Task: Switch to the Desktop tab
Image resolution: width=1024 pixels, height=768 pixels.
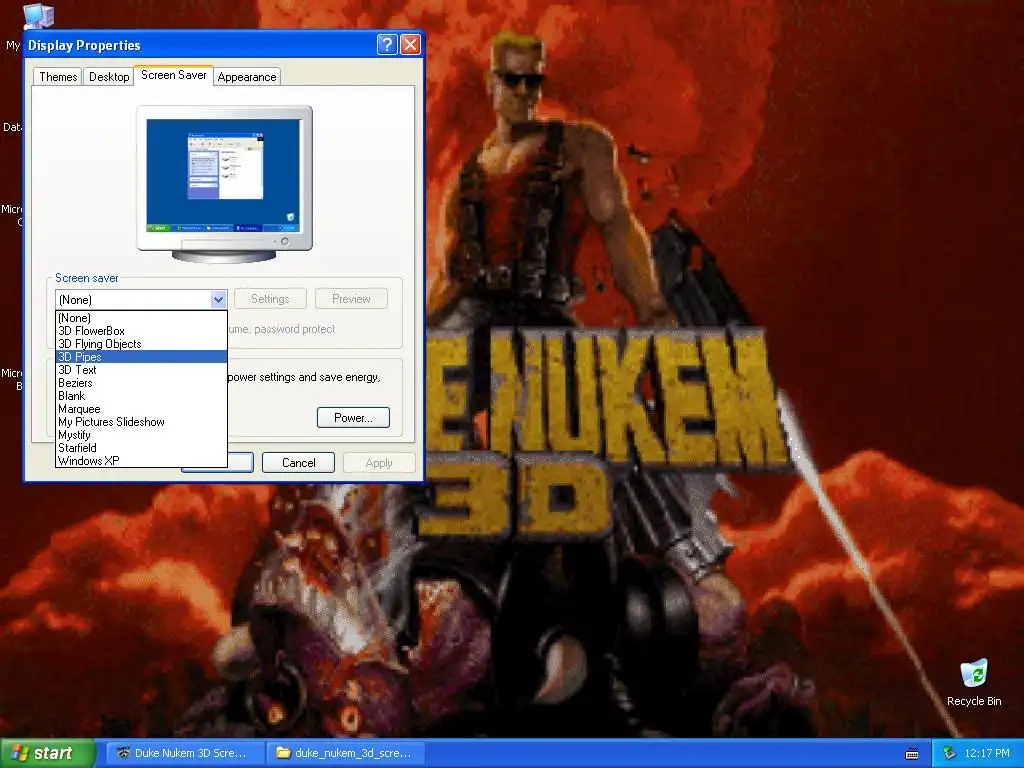Action: click(x=109, y=76)
